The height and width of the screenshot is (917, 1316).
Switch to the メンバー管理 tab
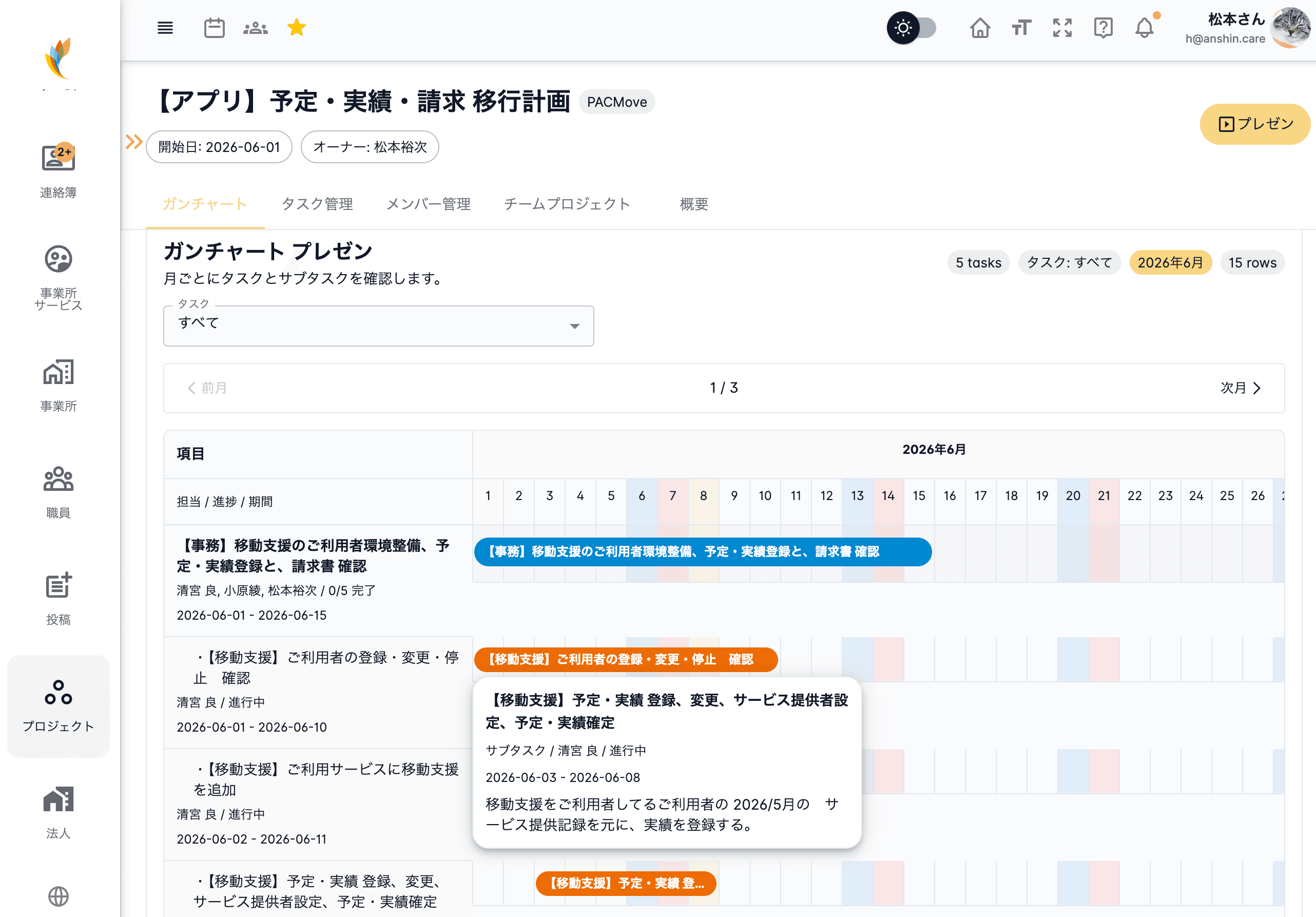pyautogui.click(x=428, y=204)
